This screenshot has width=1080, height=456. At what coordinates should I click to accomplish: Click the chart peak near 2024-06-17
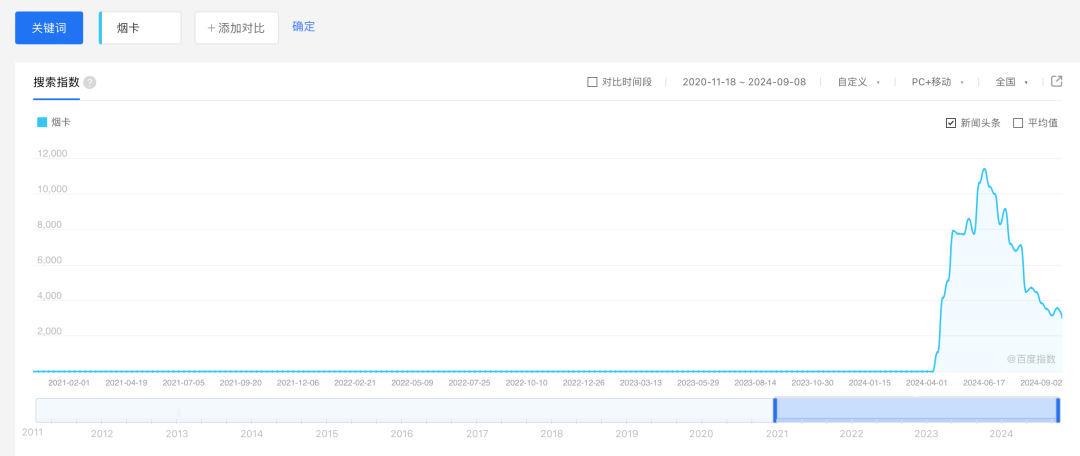pos(985,170)
